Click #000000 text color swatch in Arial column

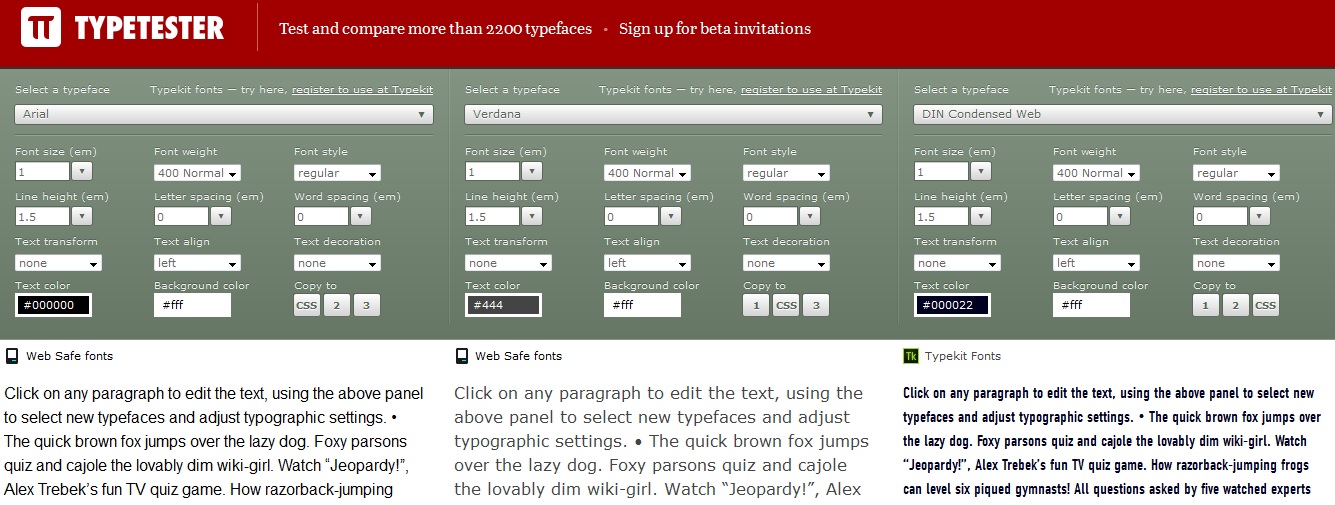[53, 305]
